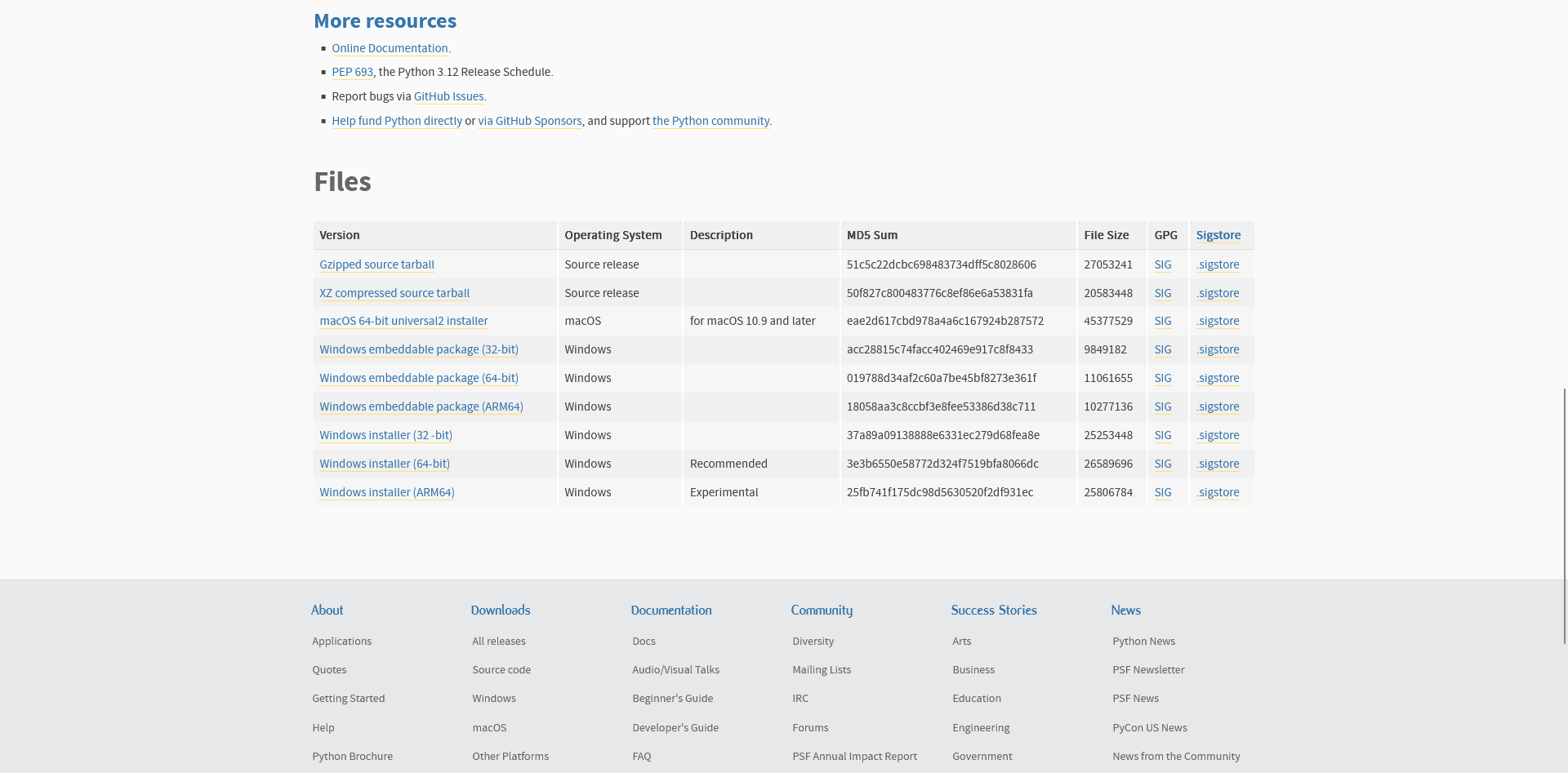Open Beginner's Guide footer link
The width and height of the screenshot is (1568, 773).
coord(672,698)
